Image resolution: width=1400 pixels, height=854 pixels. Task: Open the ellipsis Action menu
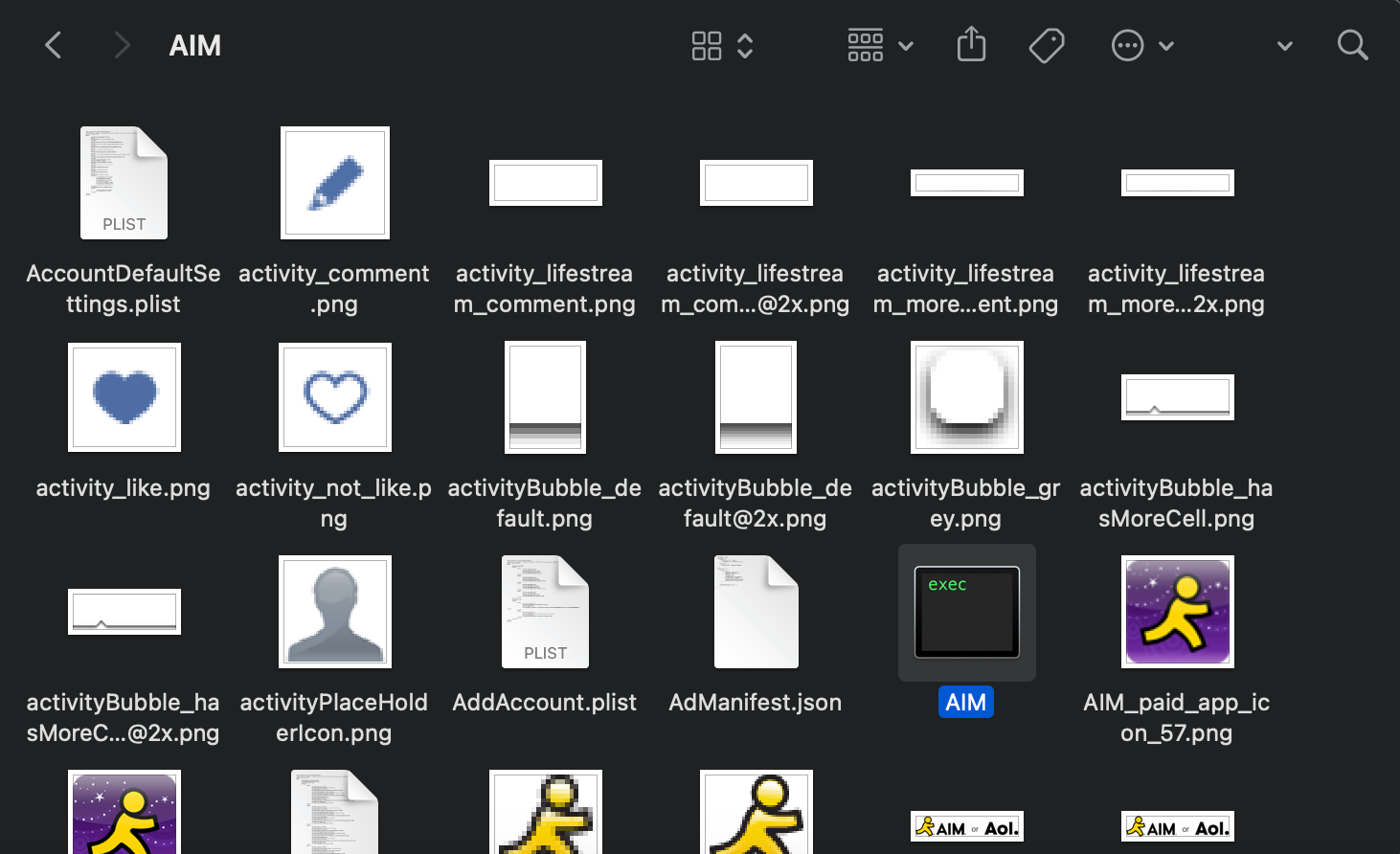click(1128, 45)
